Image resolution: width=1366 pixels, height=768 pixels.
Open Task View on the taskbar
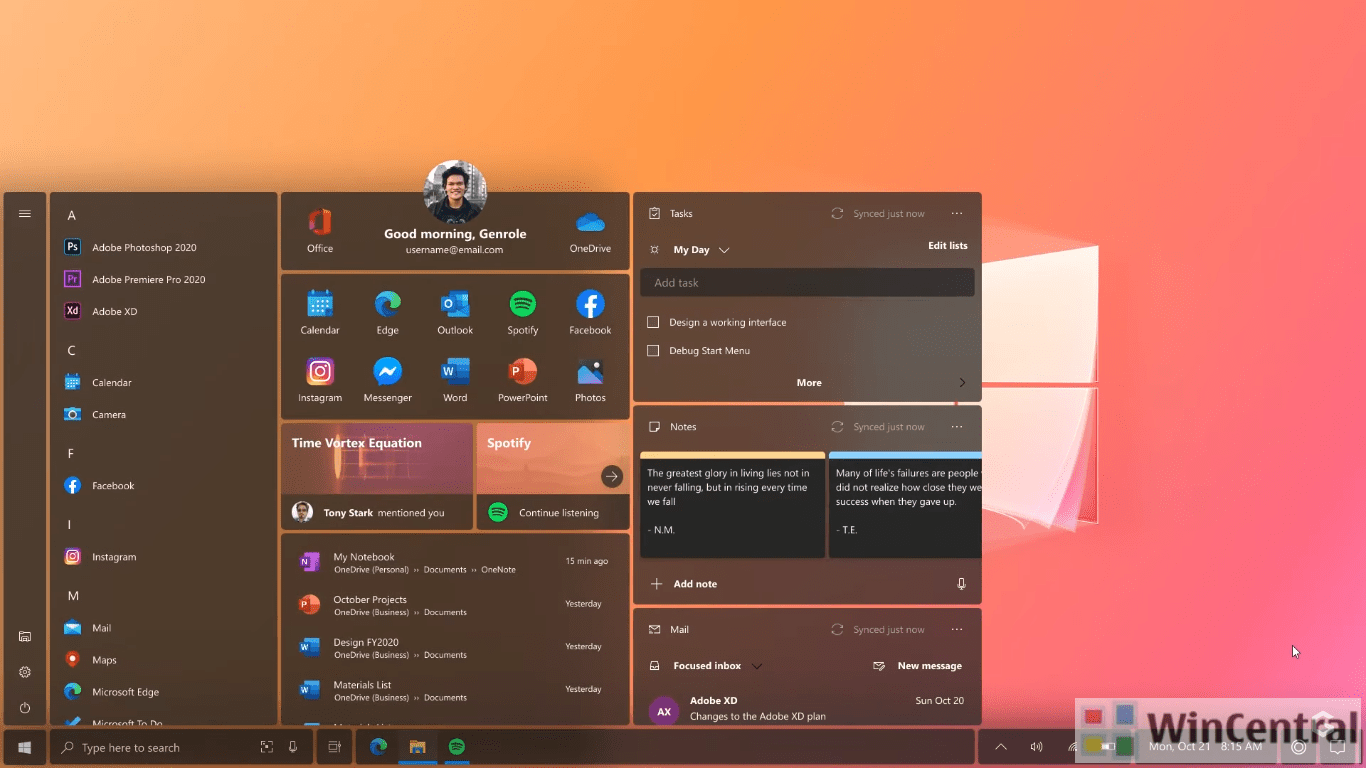pos(335,747)
